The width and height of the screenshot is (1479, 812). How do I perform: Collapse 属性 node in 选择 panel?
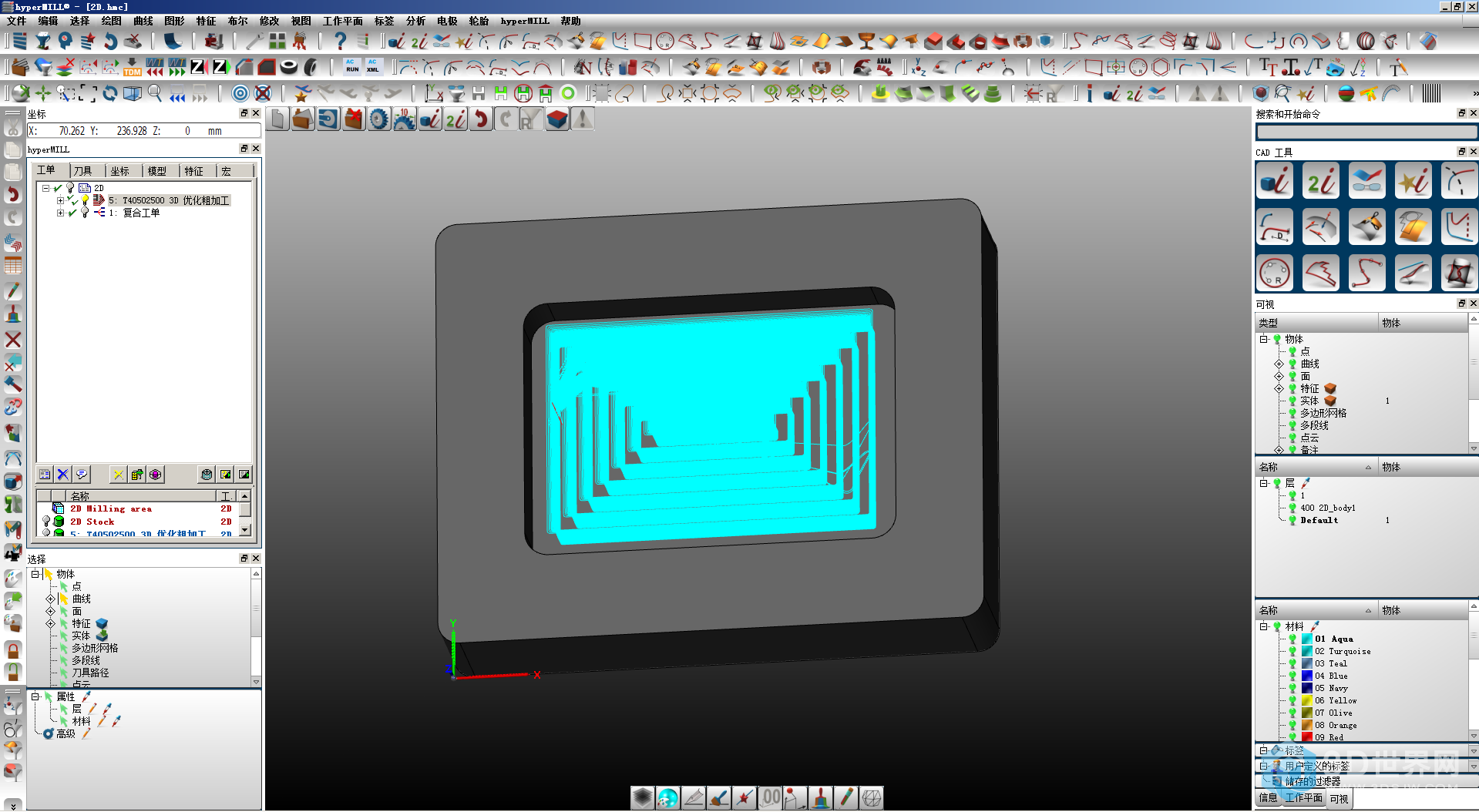point(35,696)
